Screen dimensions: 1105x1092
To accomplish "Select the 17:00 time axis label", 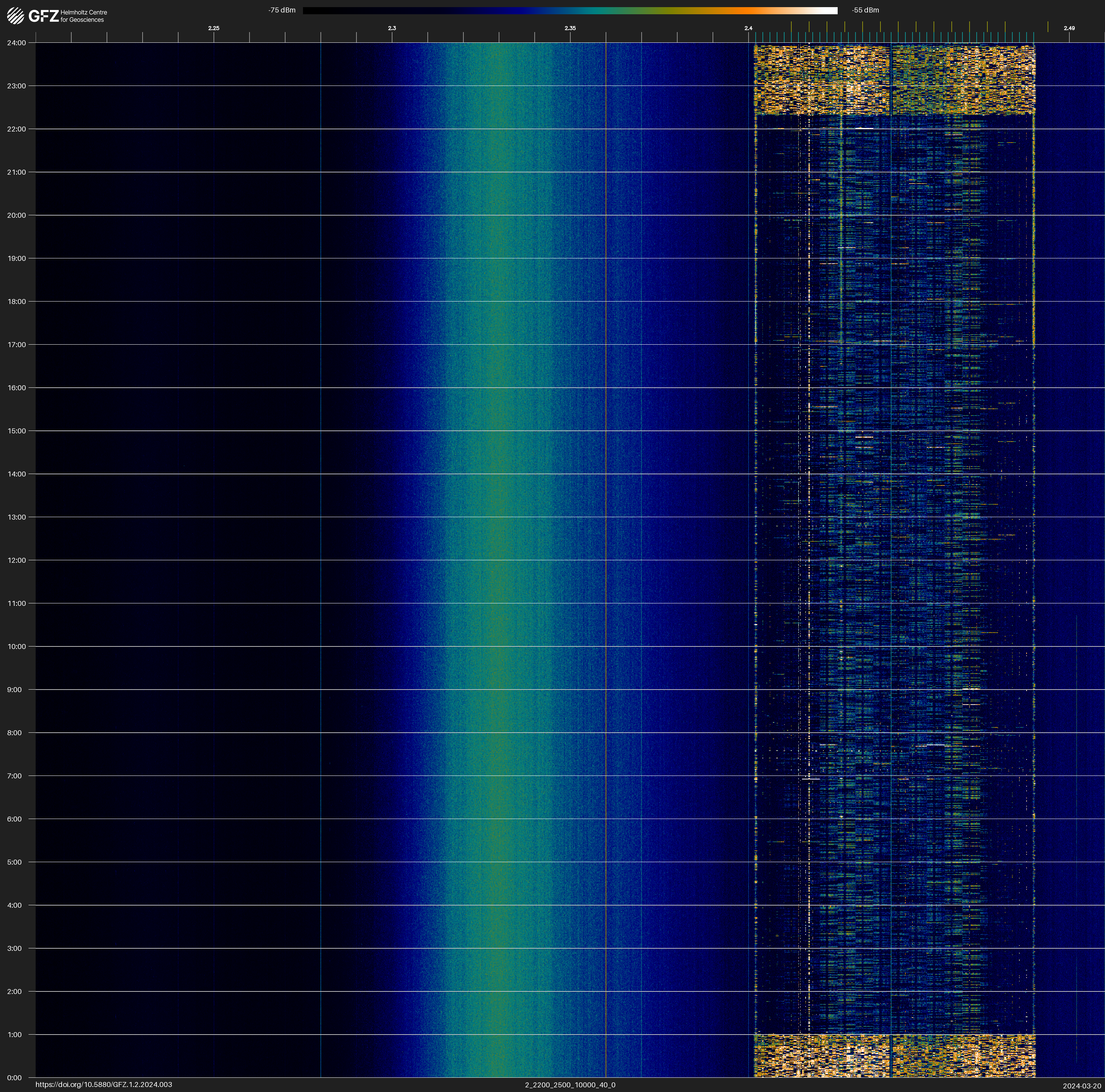I will point(17,345).
